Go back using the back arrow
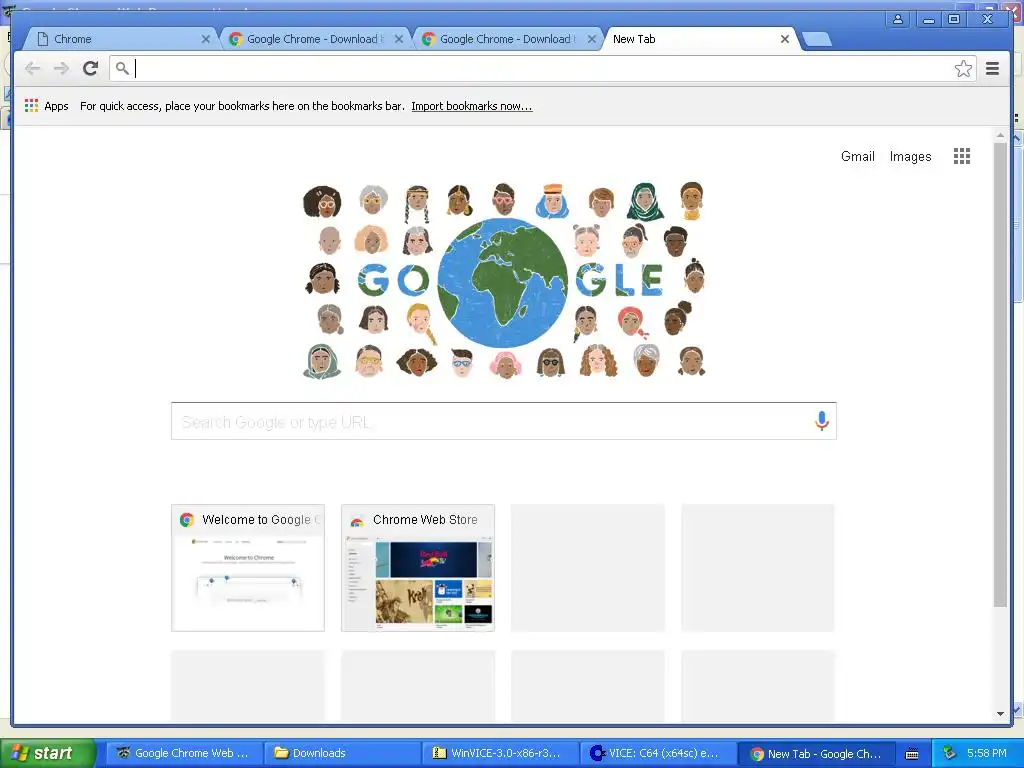Image resolution: width=1024 pixels, height=768 pixels. [x=32, y=68]
